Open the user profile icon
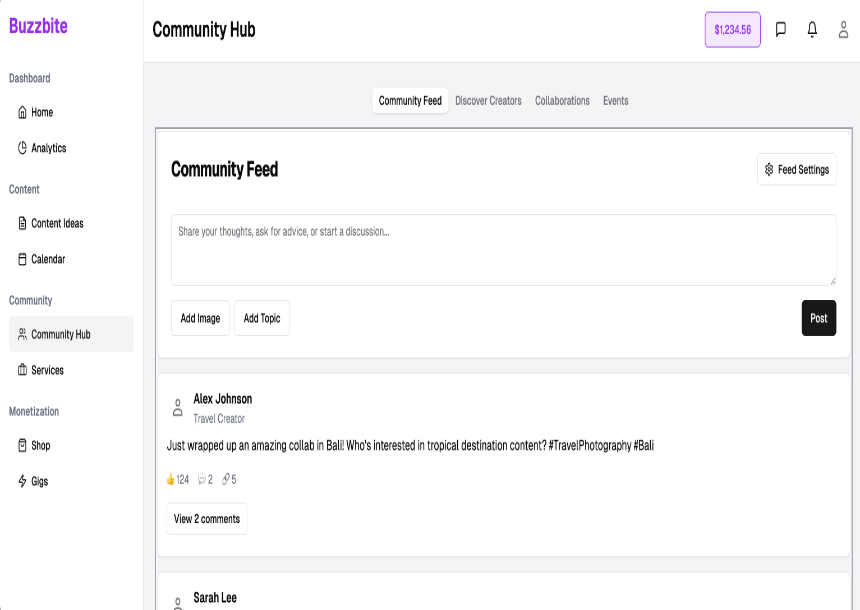860x610 pixels. click(843, 30)
